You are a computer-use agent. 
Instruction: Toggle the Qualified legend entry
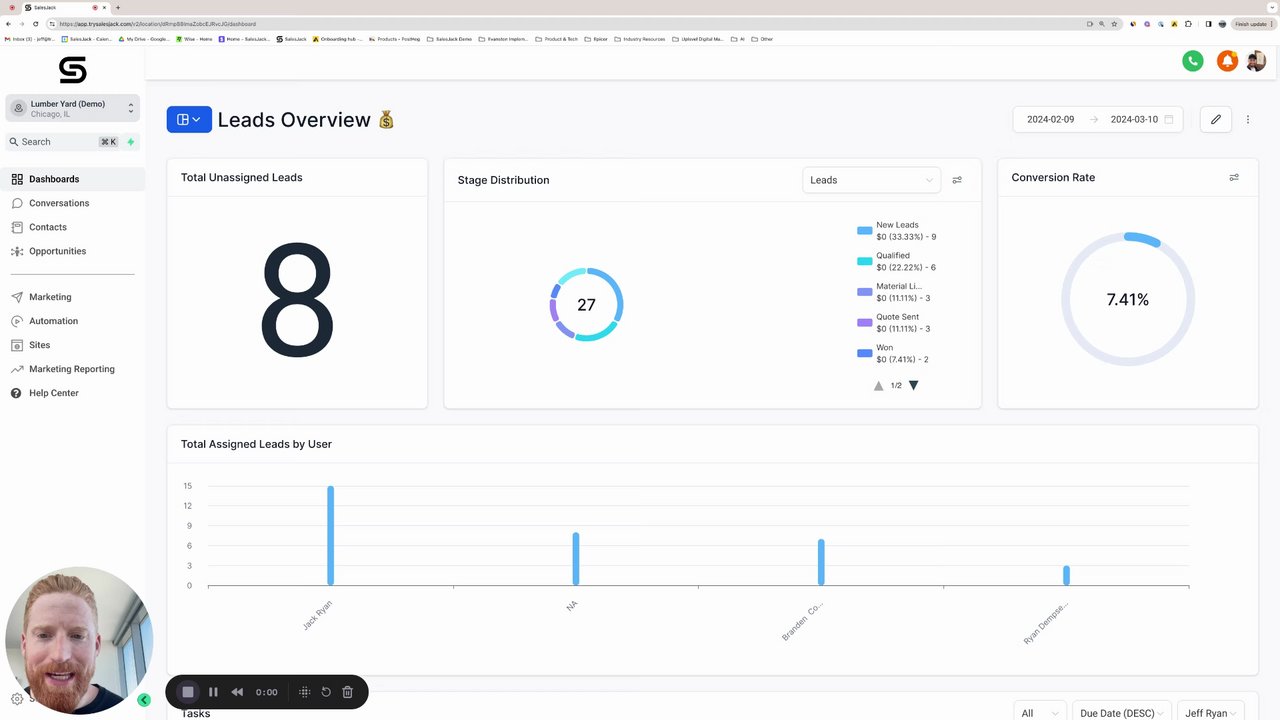pos(897,261)
